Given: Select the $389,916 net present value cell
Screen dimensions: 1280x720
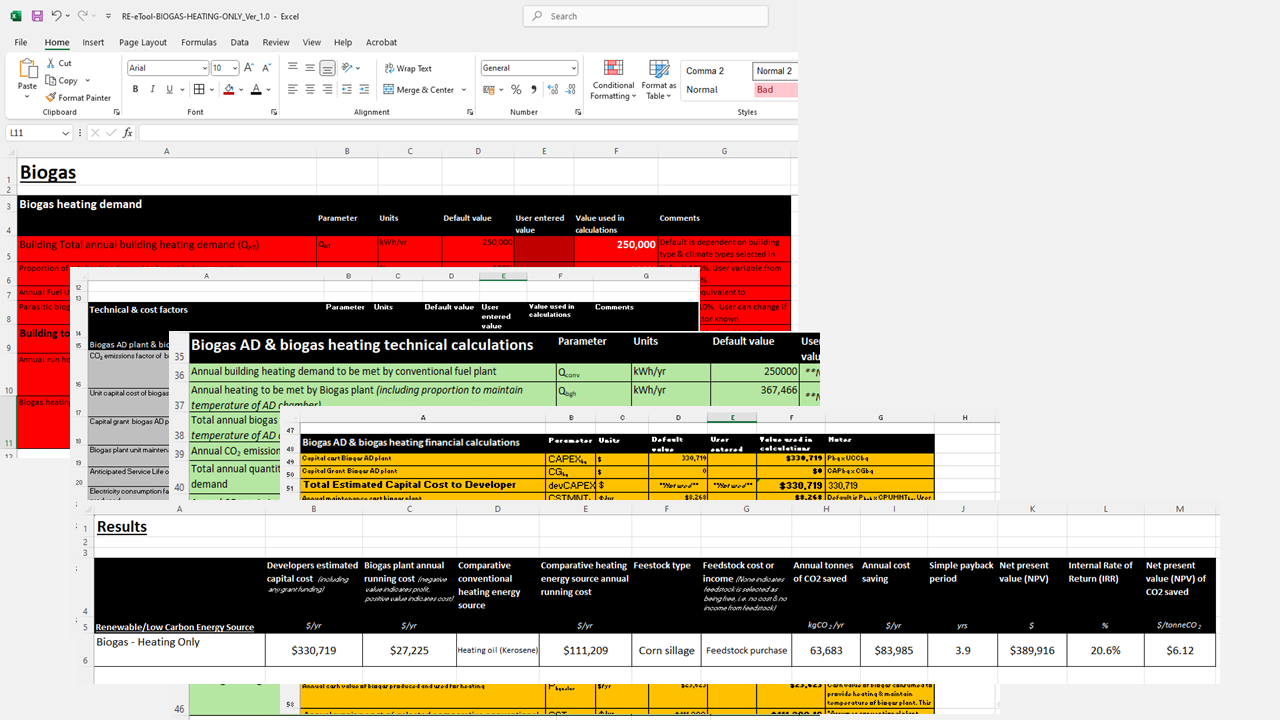Looking at the screenshot, I should pos(1032,650).
